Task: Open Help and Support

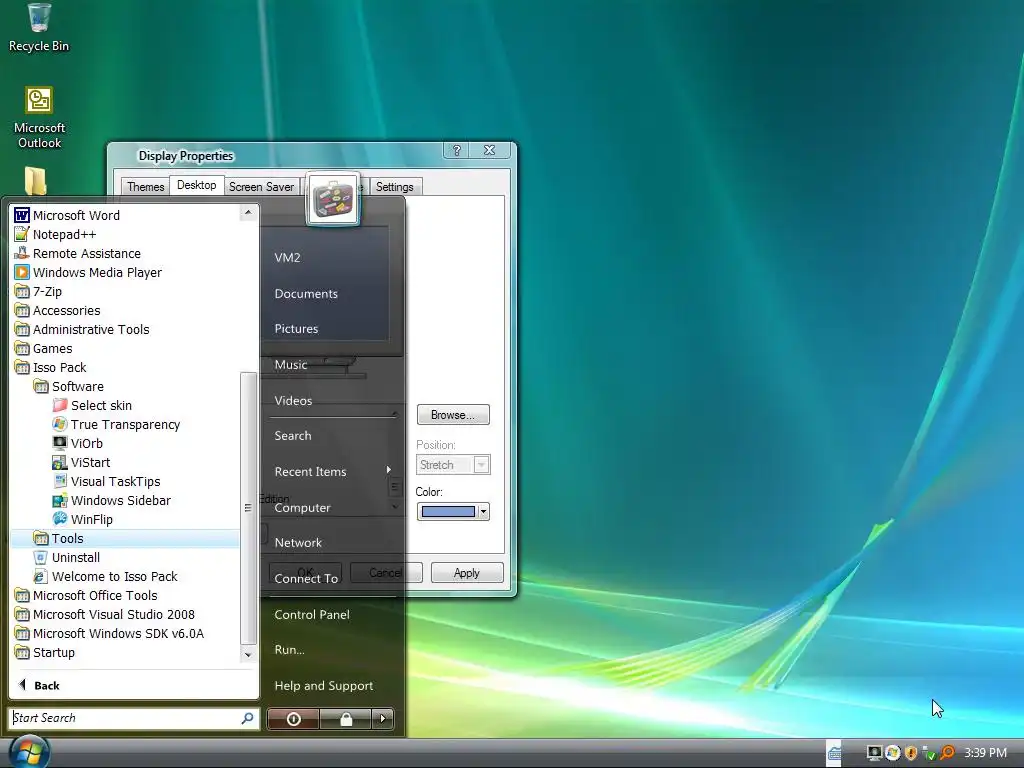Action: 324,686
